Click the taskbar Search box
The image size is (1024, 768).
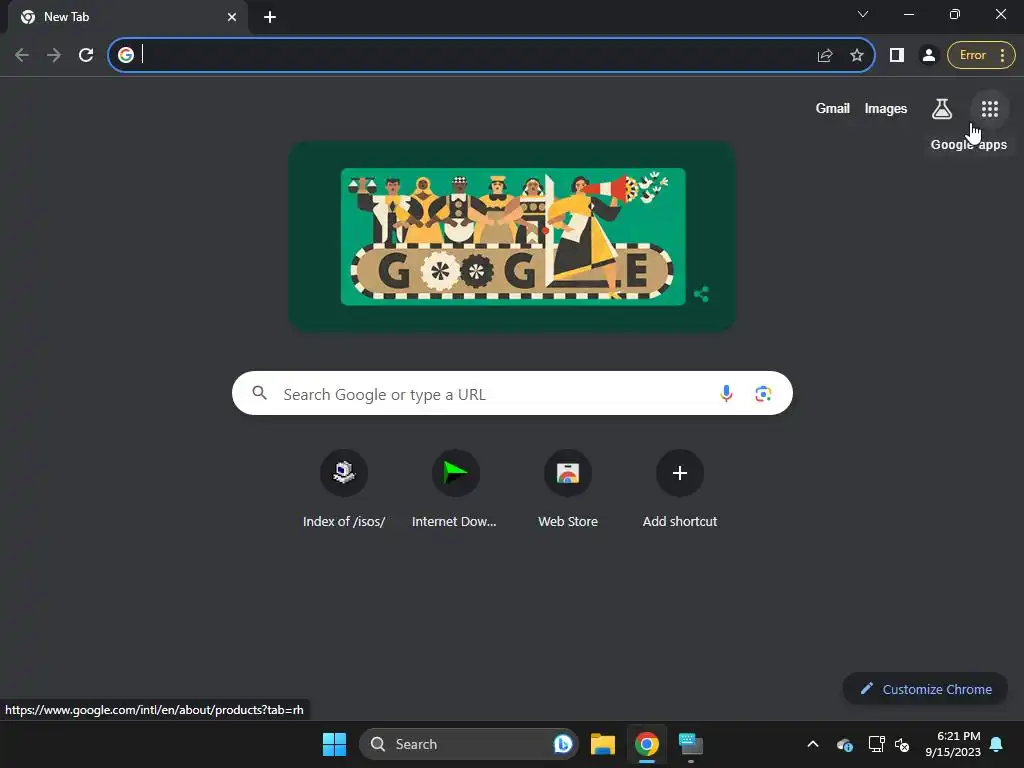(468, 744)
